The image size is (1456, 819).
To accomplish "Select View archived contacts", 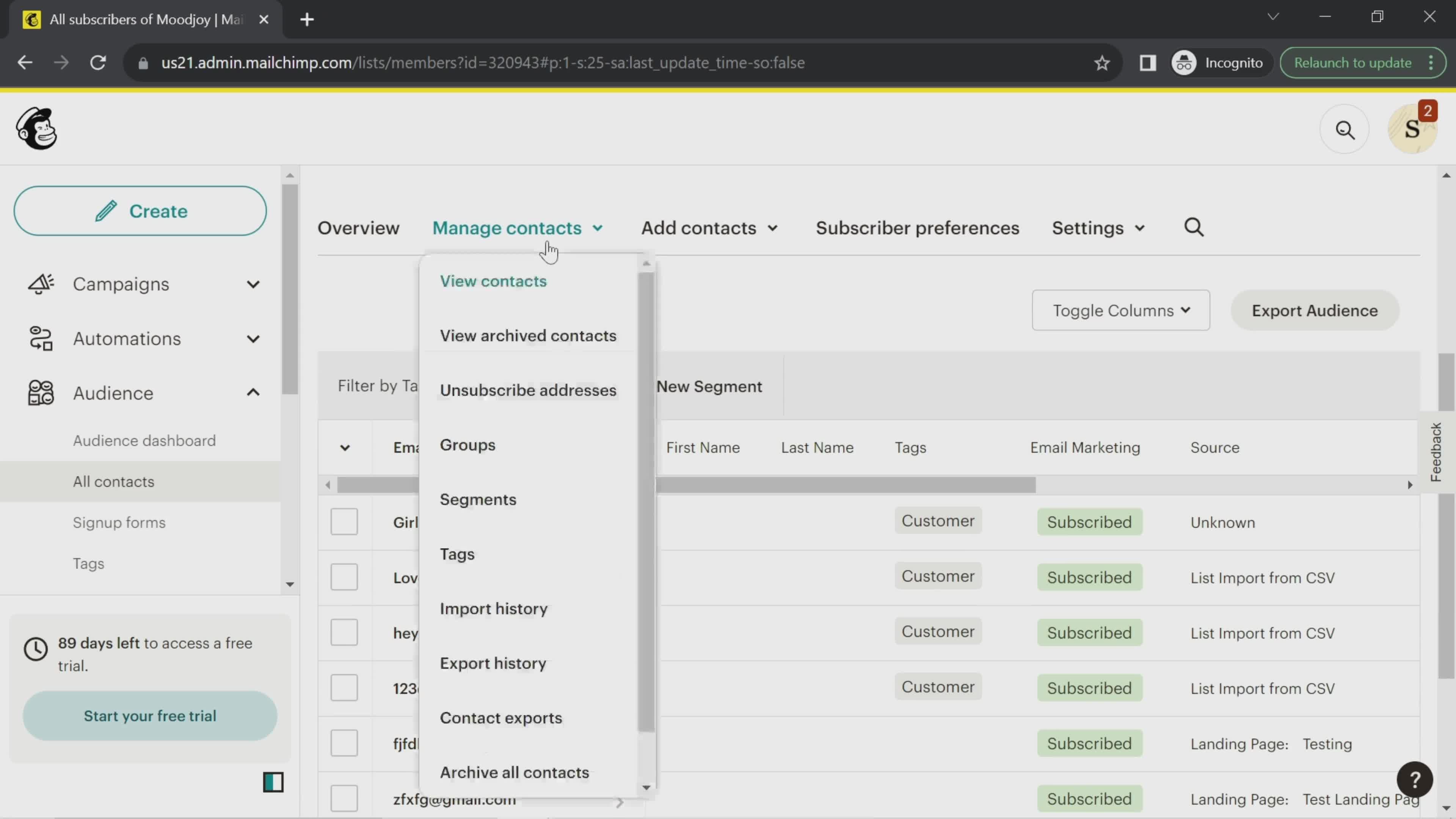I will [x=528, y=336].
